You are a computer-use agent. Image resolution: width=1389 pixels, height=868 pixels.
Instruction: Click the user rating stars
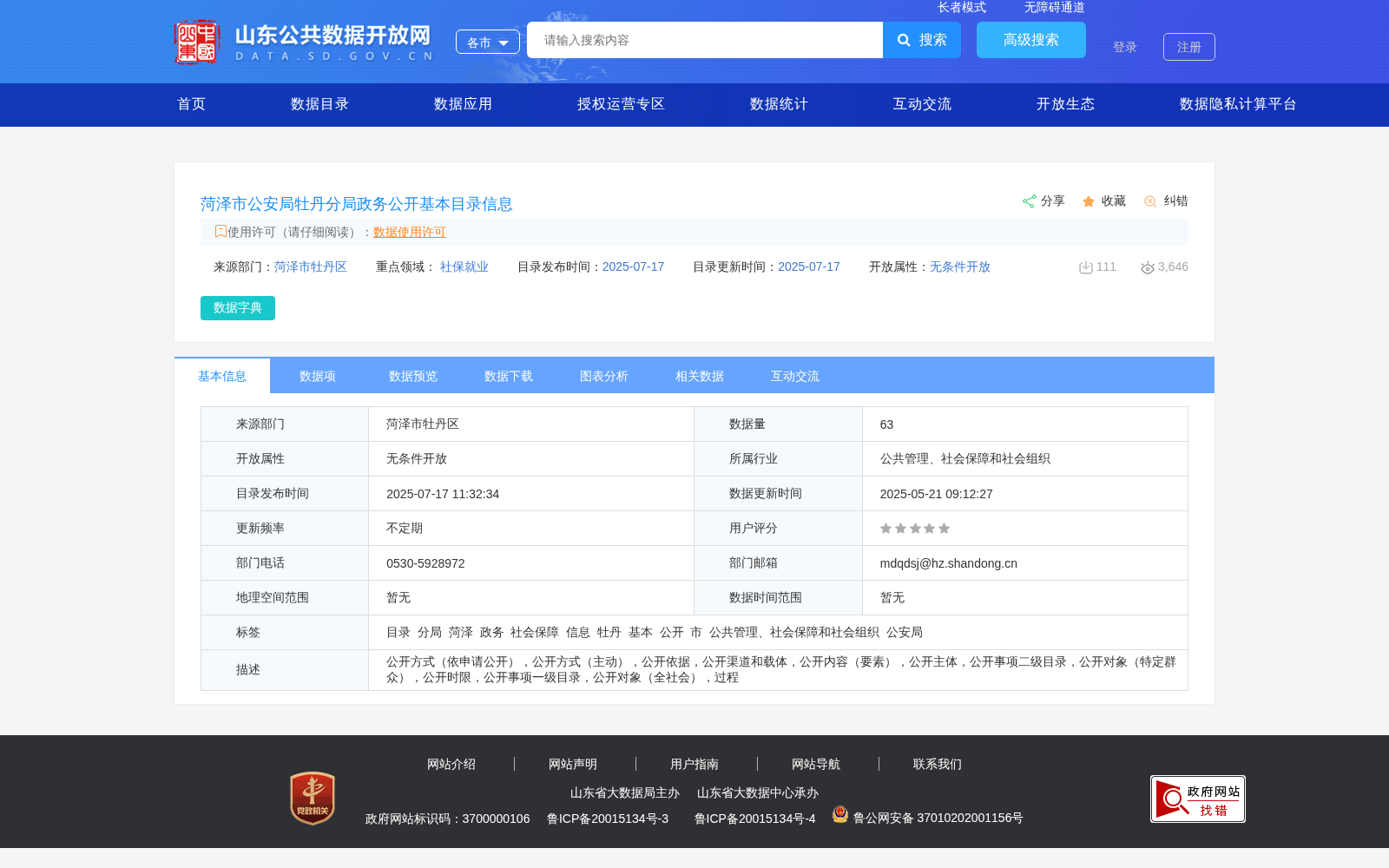pos(915,529)
